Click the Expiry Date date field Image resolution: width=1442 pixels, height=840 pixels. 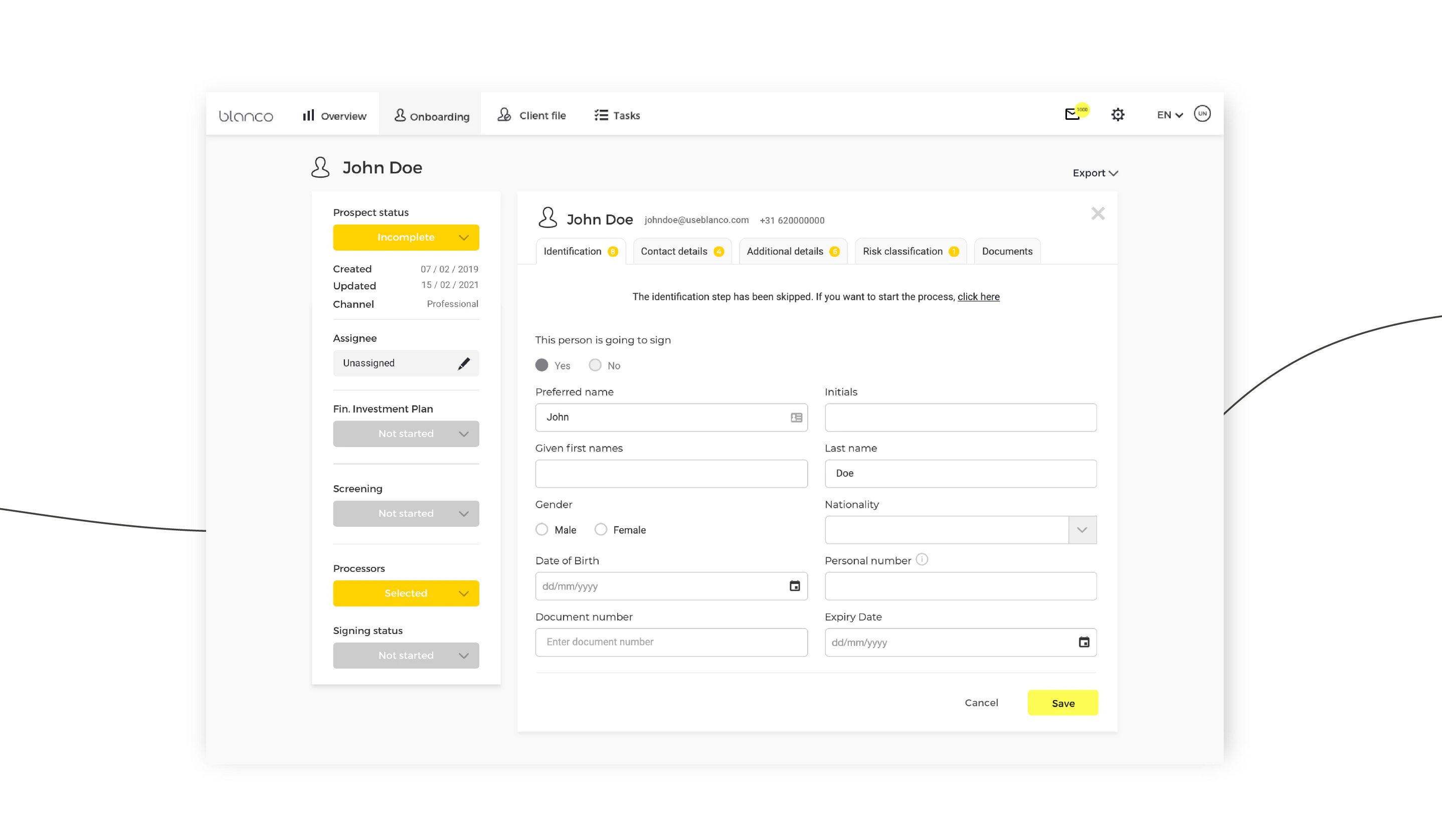coord(960,642)
